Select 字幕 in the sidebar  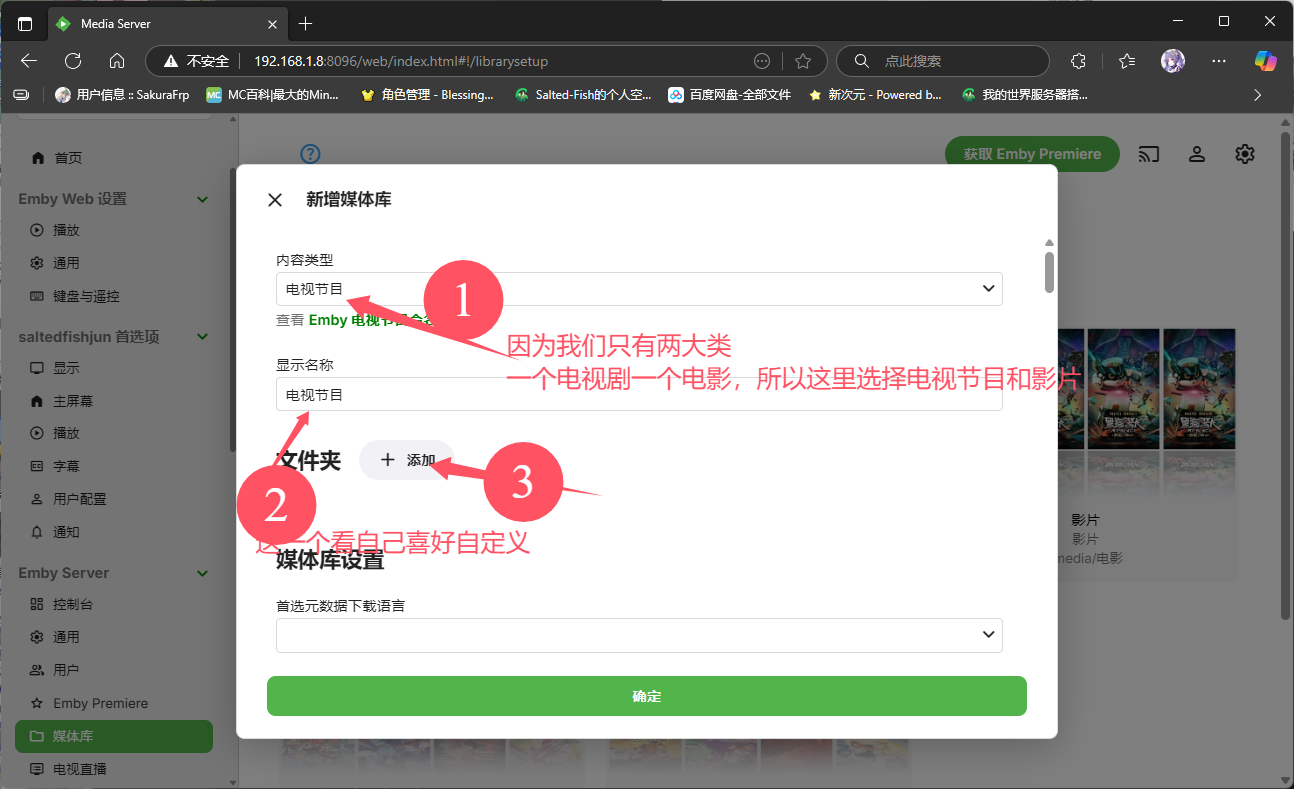[x=66, y=466]
